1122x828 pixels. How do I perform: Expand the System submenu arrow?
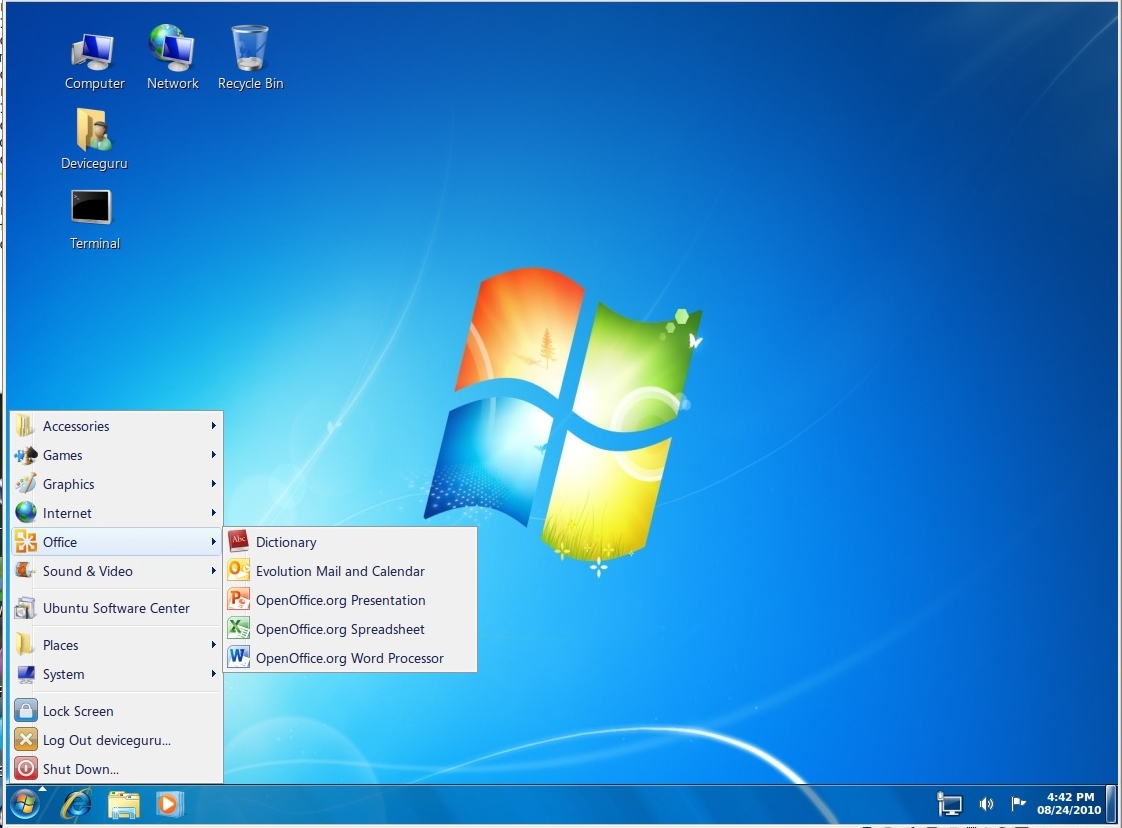pos(213,673)
